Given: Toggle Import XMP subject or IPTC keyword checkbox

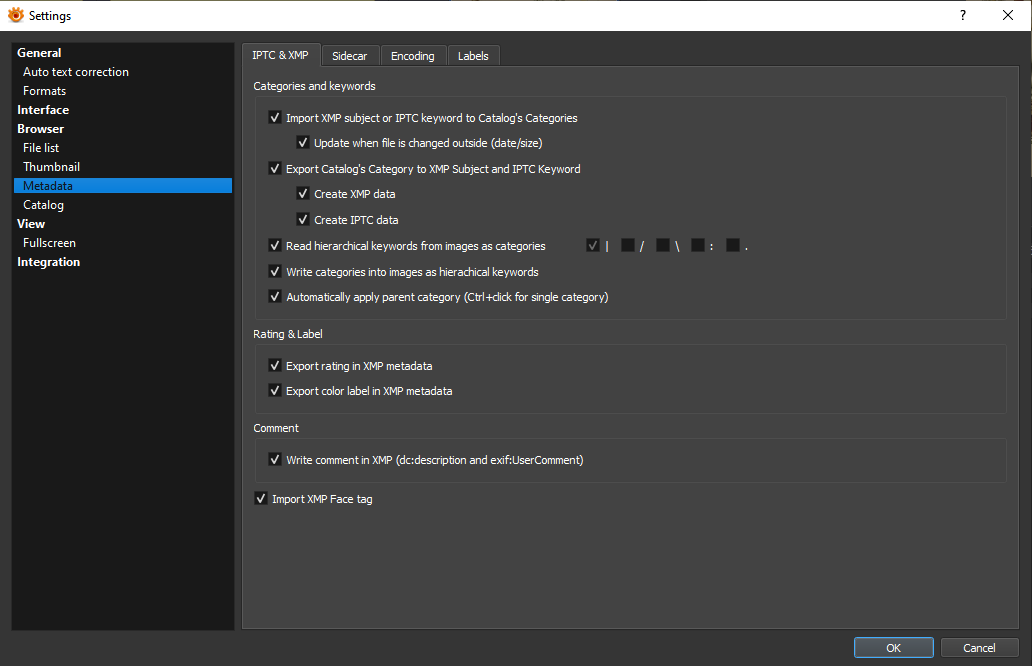Looking at the screenshot, I should [x=275, y=118].
